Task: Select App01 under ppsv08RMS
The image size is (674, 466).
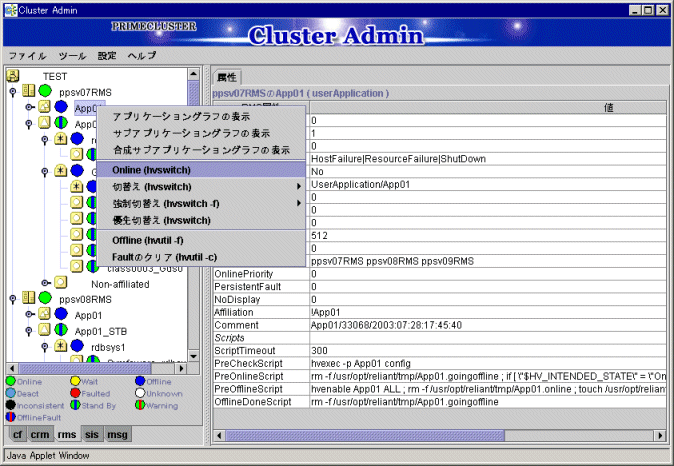Action: [x=88, y=315]
